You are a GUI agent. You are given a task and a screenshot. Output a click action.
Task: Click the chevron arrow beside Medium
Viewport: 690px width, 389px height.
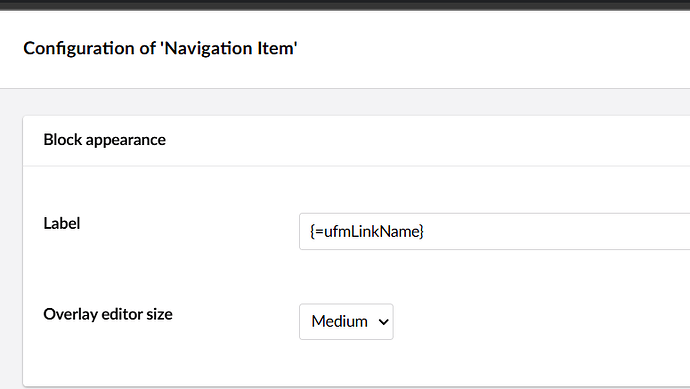(383, 322)
